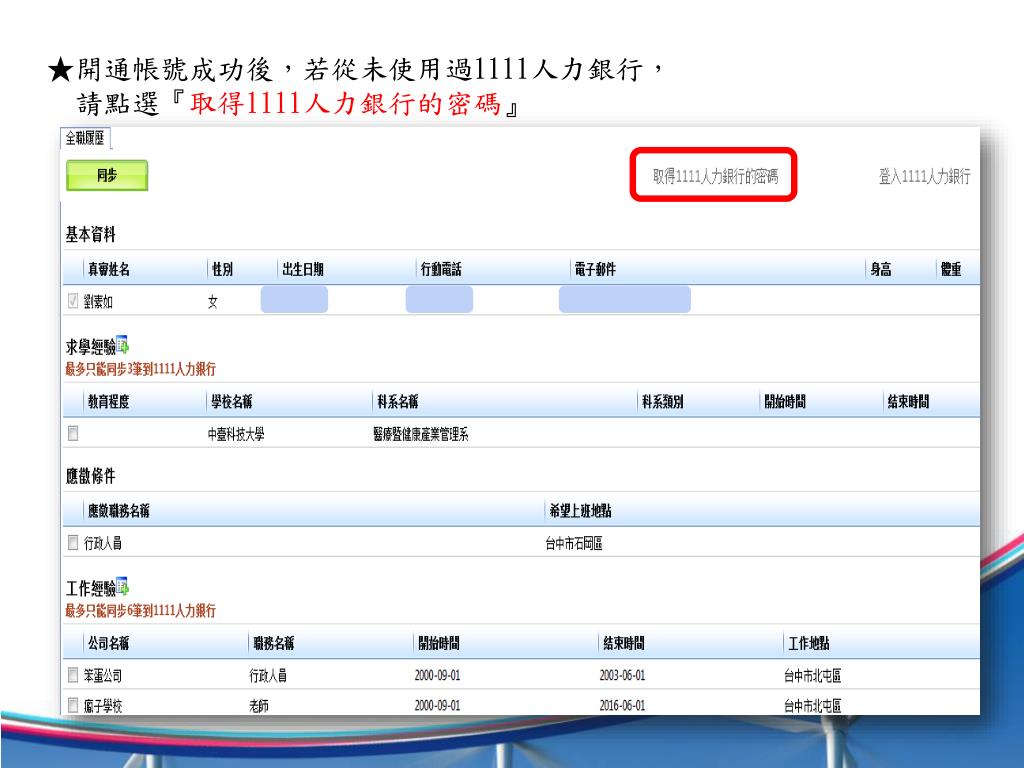Click the red note 最多只能同步3筆到1111人力銀行
The height and width of the screenshot is (768, 1024).
(x=140, y=369)
